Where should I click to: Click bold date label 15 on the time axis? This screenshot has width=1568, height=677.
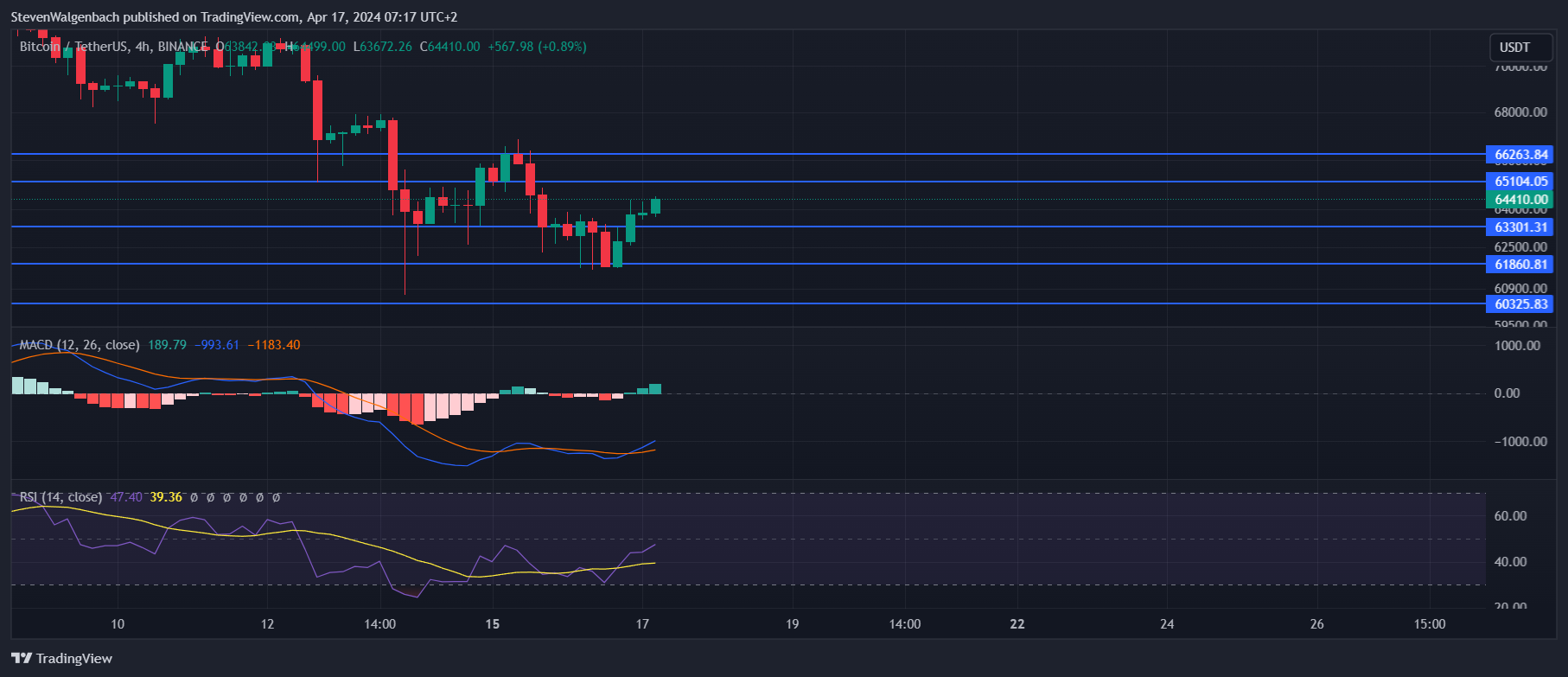tap(493, 624)
